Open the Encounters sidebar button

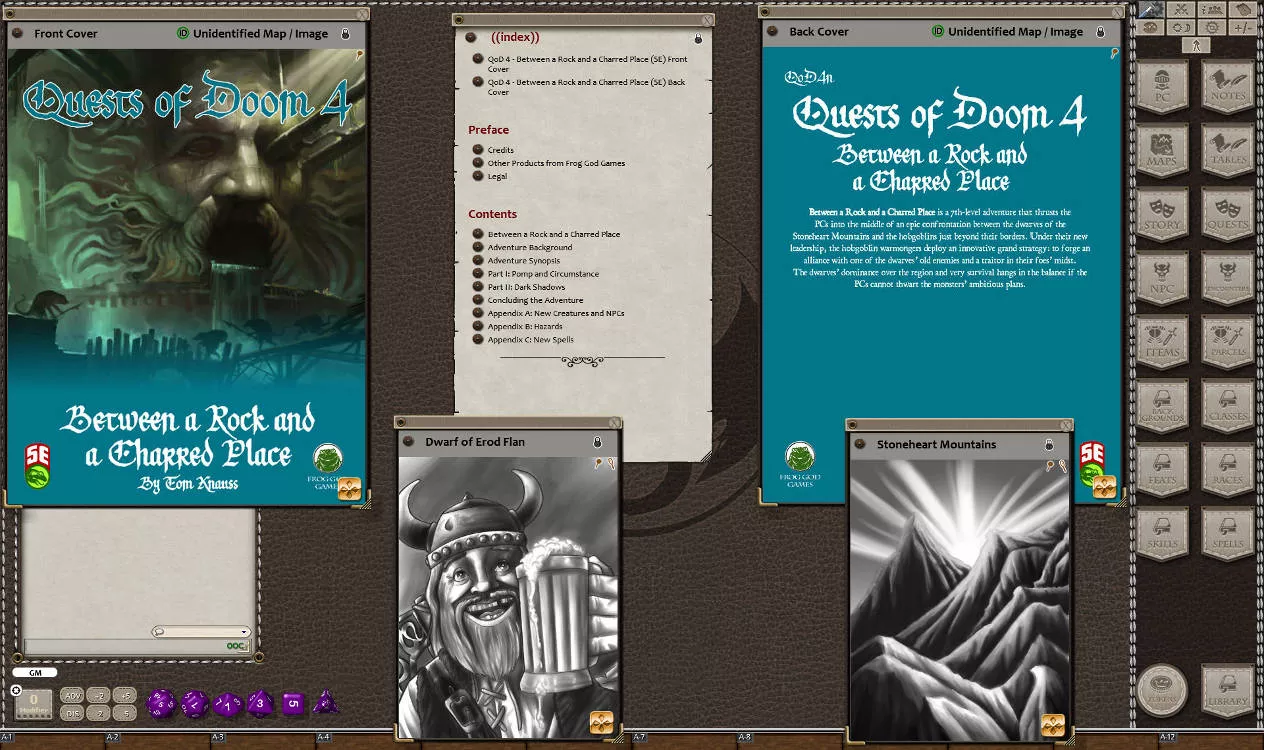coord(1228,280)
